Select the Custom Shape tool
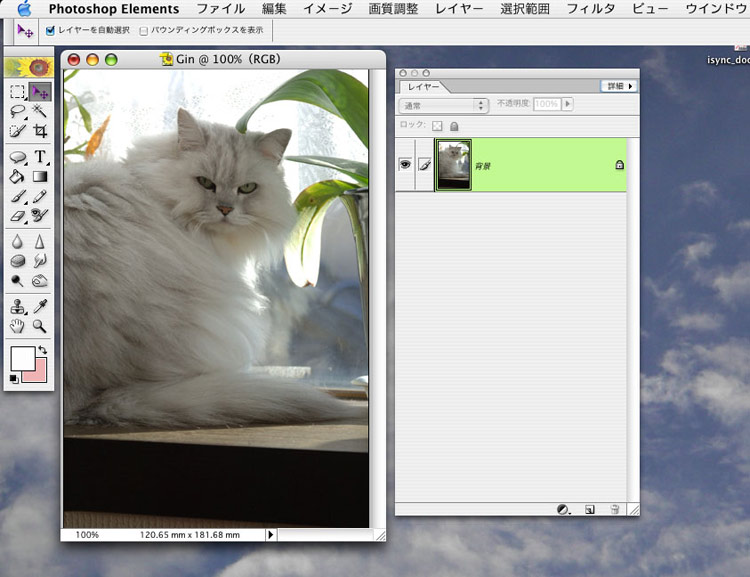 coord(17,157)
